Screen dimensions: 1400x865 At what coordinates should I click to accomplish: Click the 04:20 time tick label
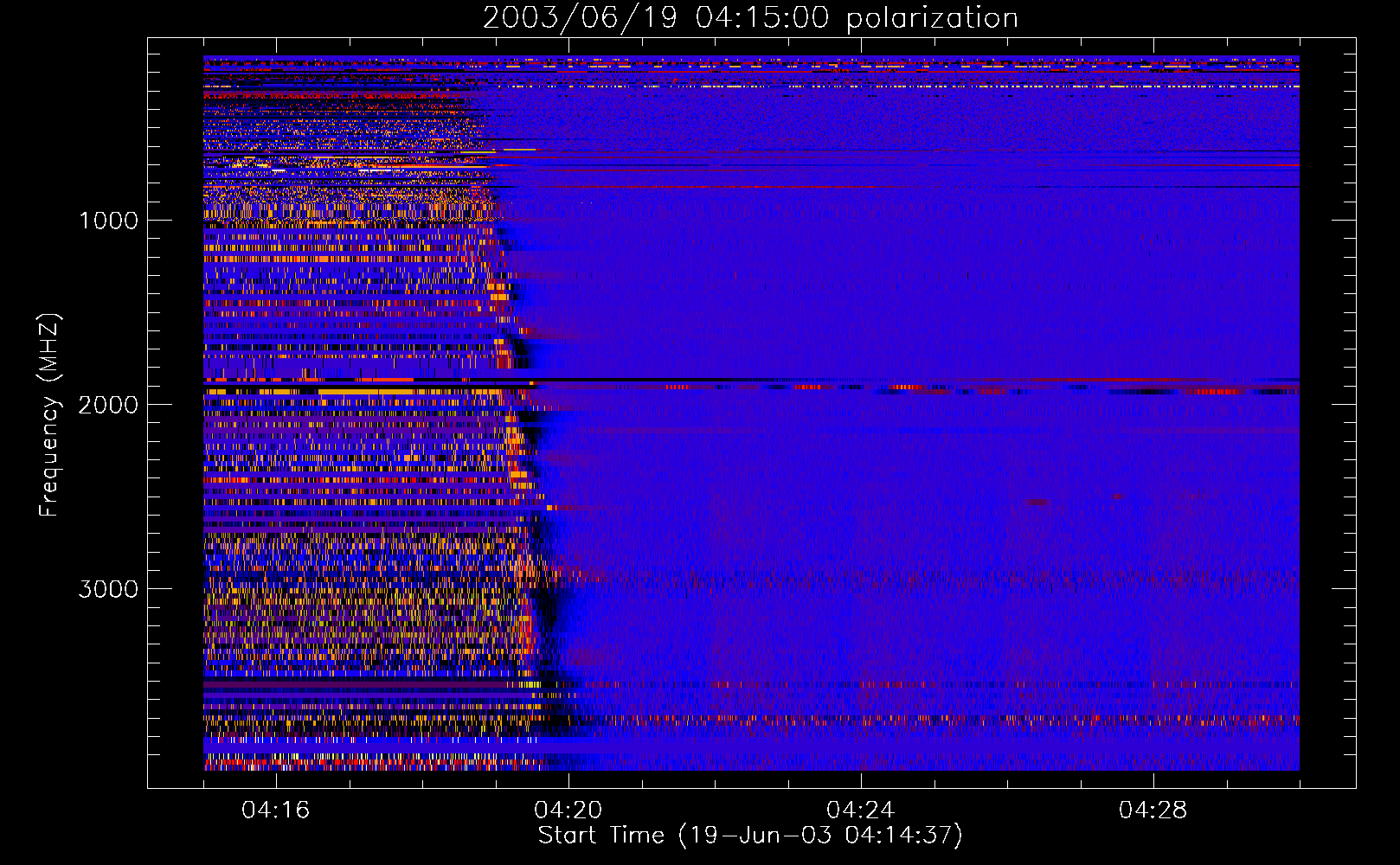(568, 811)
